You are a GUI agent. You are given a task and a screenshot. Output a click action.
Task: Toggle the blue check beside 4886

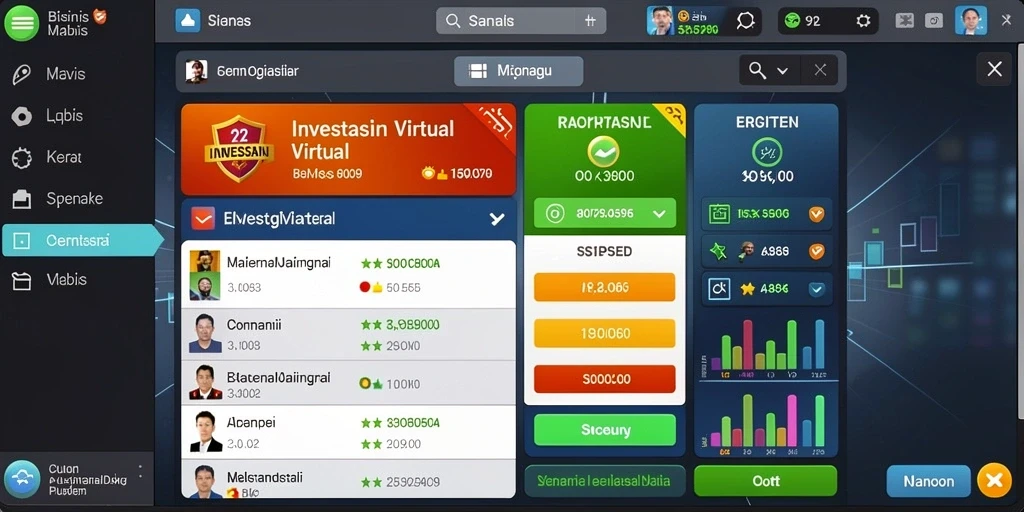coord(816,289)
